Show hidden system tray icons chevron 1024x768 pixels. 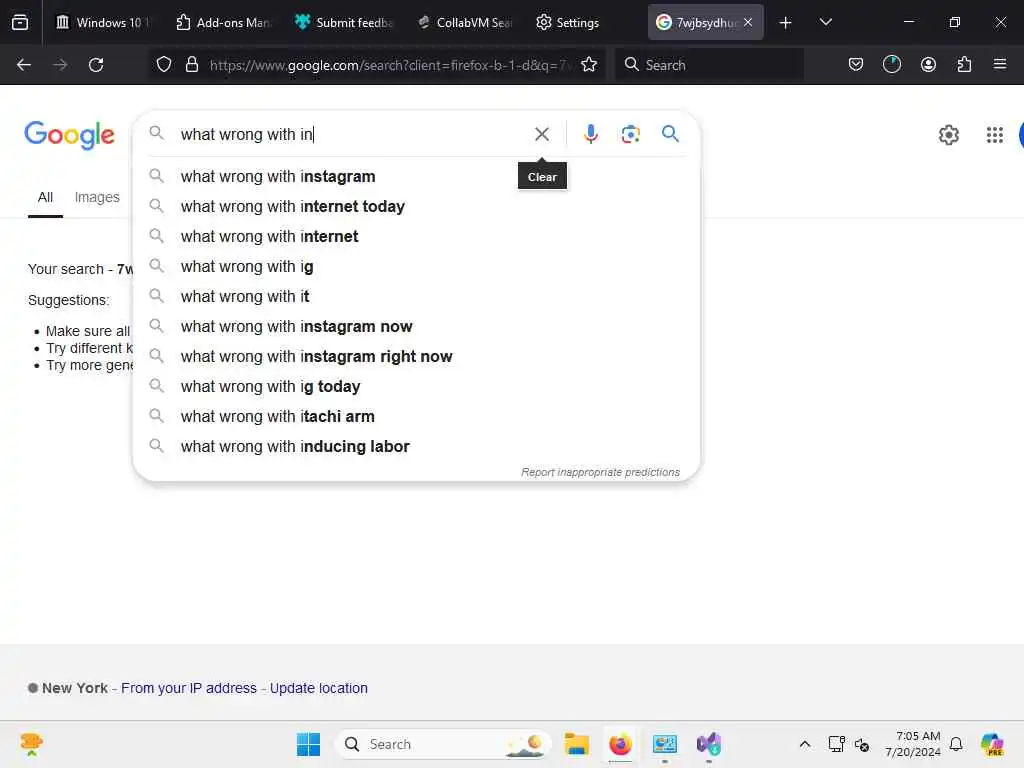805,744
